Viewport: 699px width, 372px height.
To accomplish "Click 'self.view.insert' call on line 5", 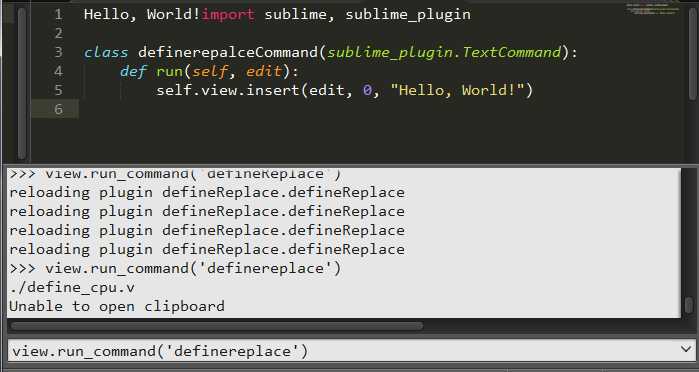I will [228, 91].
